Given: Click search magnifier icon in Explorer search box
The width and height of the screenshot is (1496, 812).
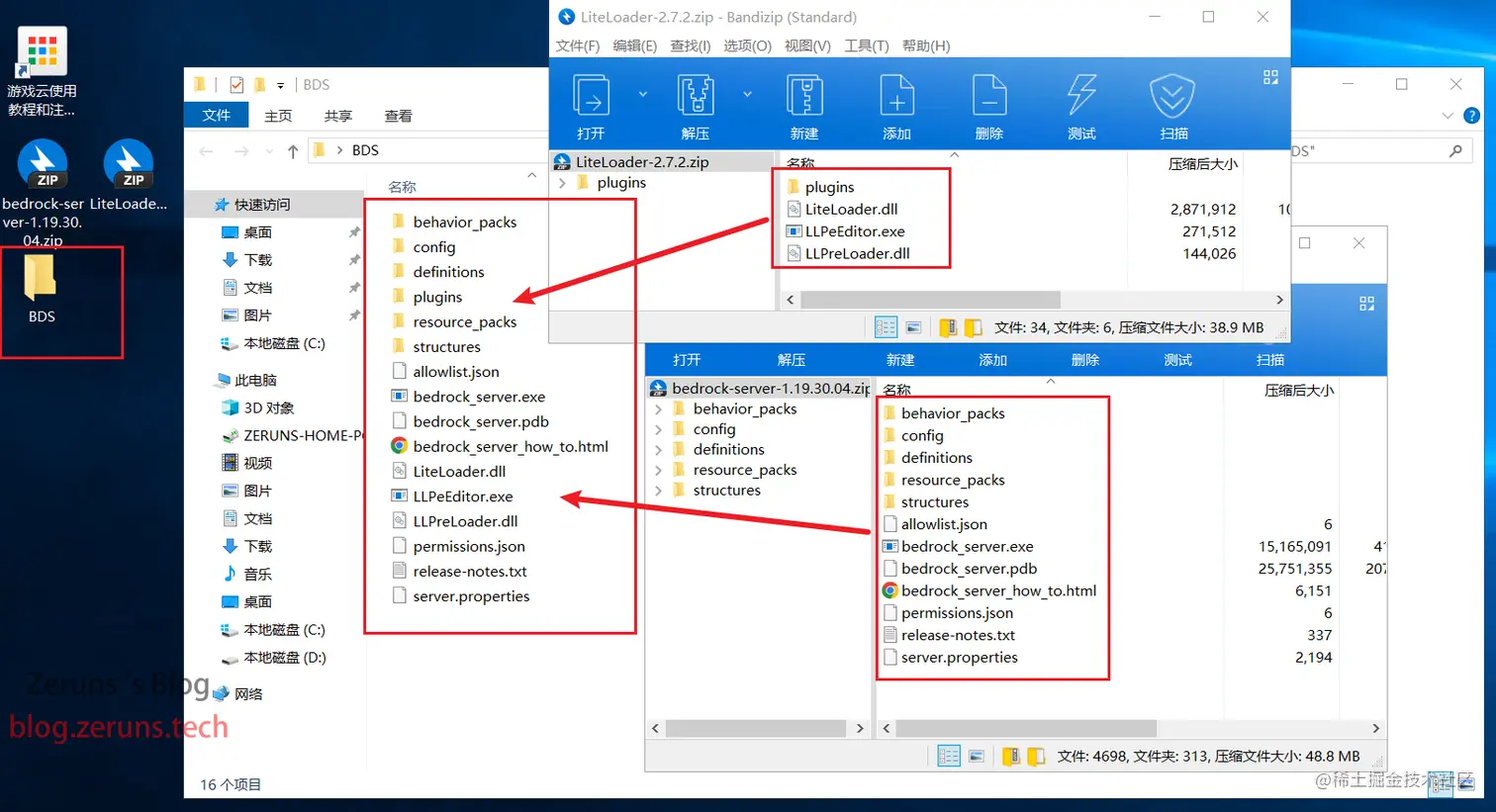Looking at the screenshot, I should pos(1455,150).
